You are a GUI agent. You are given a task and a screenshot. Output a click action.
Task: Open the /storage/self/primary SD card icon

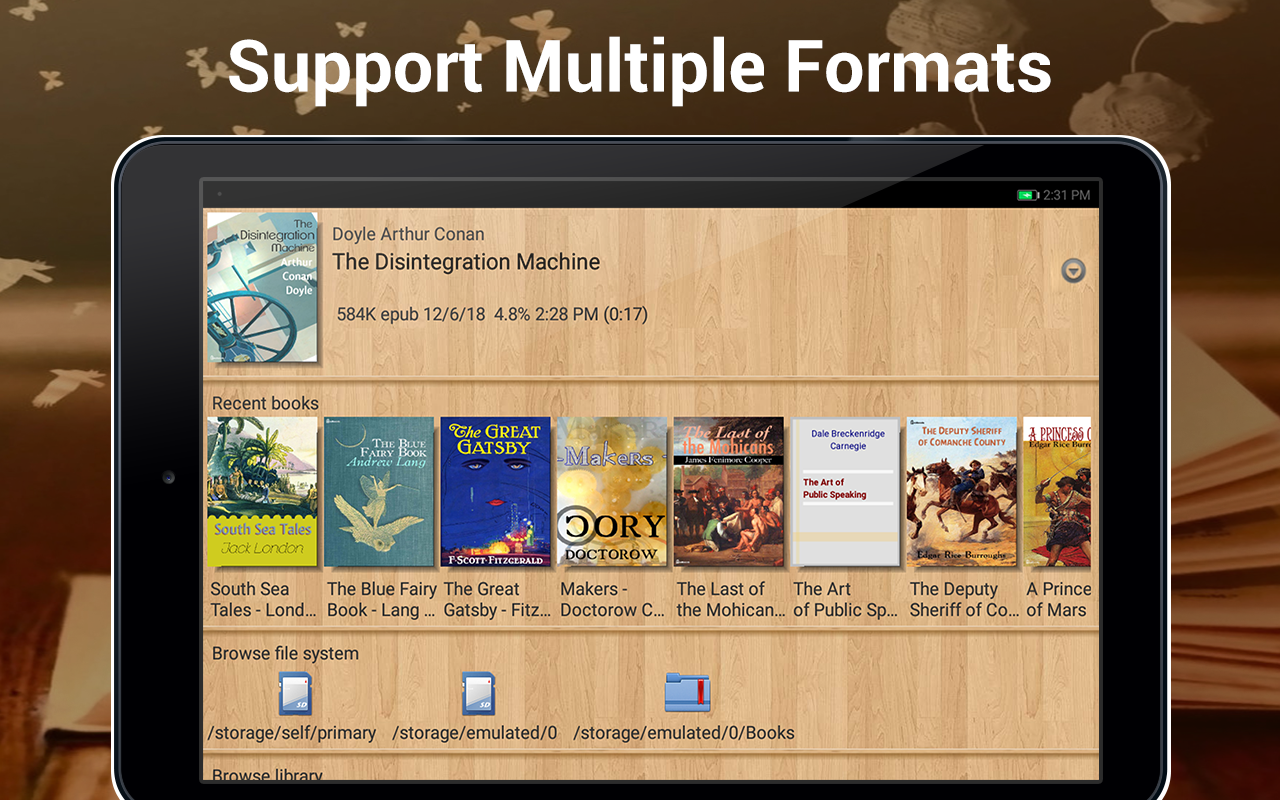[x=294, y=694]
